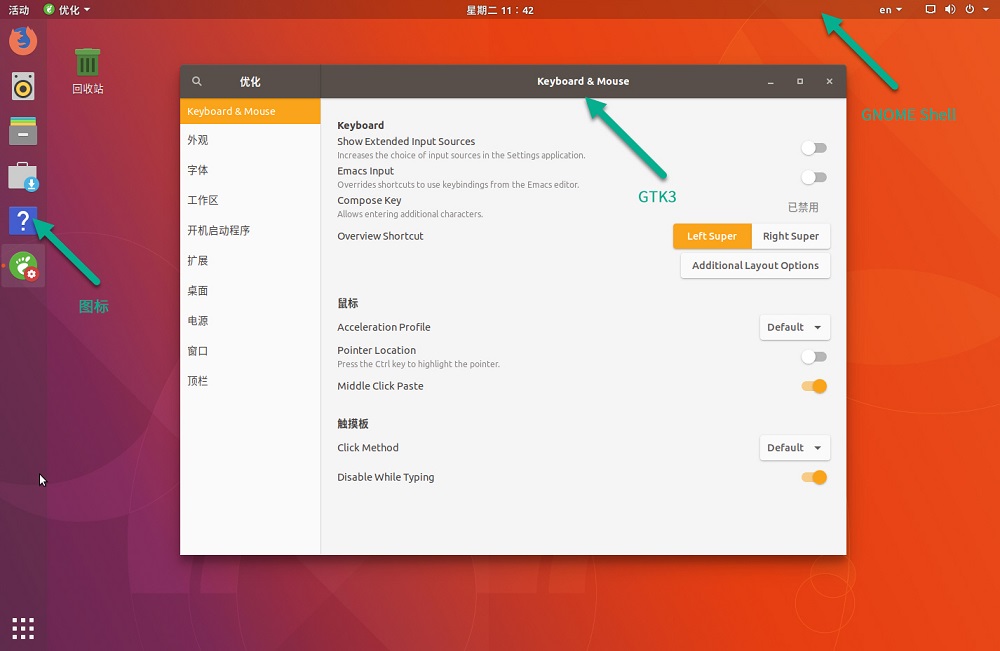Choose Right Super for Overview Shortcut
Screen dimensions: 1000x651
[x=790, y=237]
